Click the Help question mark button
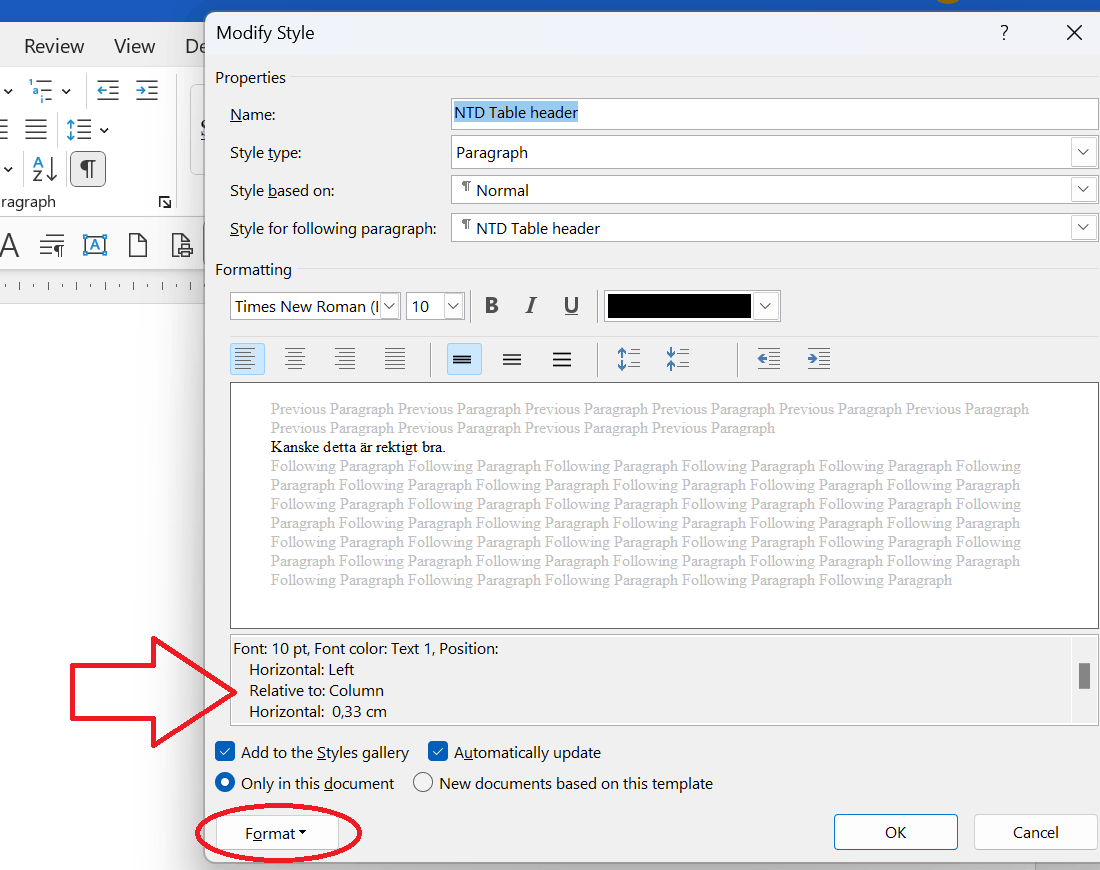 pyautogui.click(x=1004, y=32)
